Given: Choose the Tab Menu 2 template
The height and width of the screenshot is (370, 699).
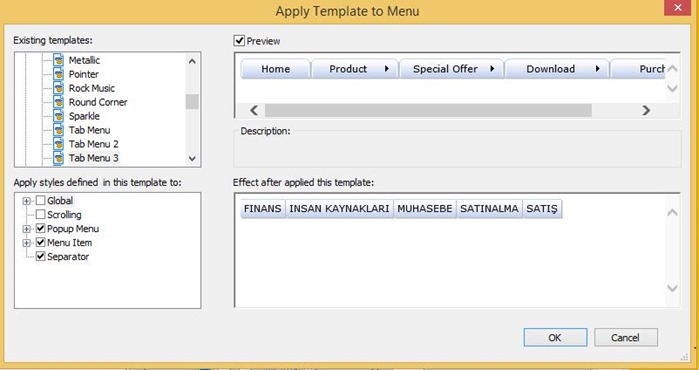Looking at the screenshot, I should click(x=94, y=144).
